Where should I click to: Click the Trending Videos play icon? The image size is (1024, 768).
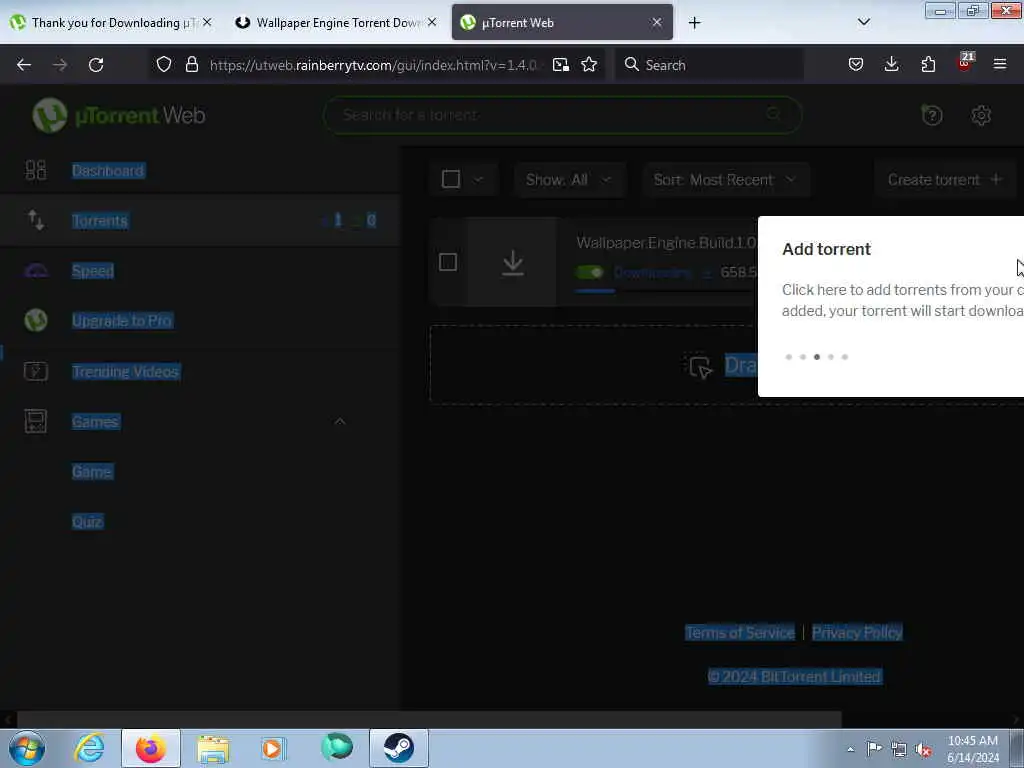(35, 371)
